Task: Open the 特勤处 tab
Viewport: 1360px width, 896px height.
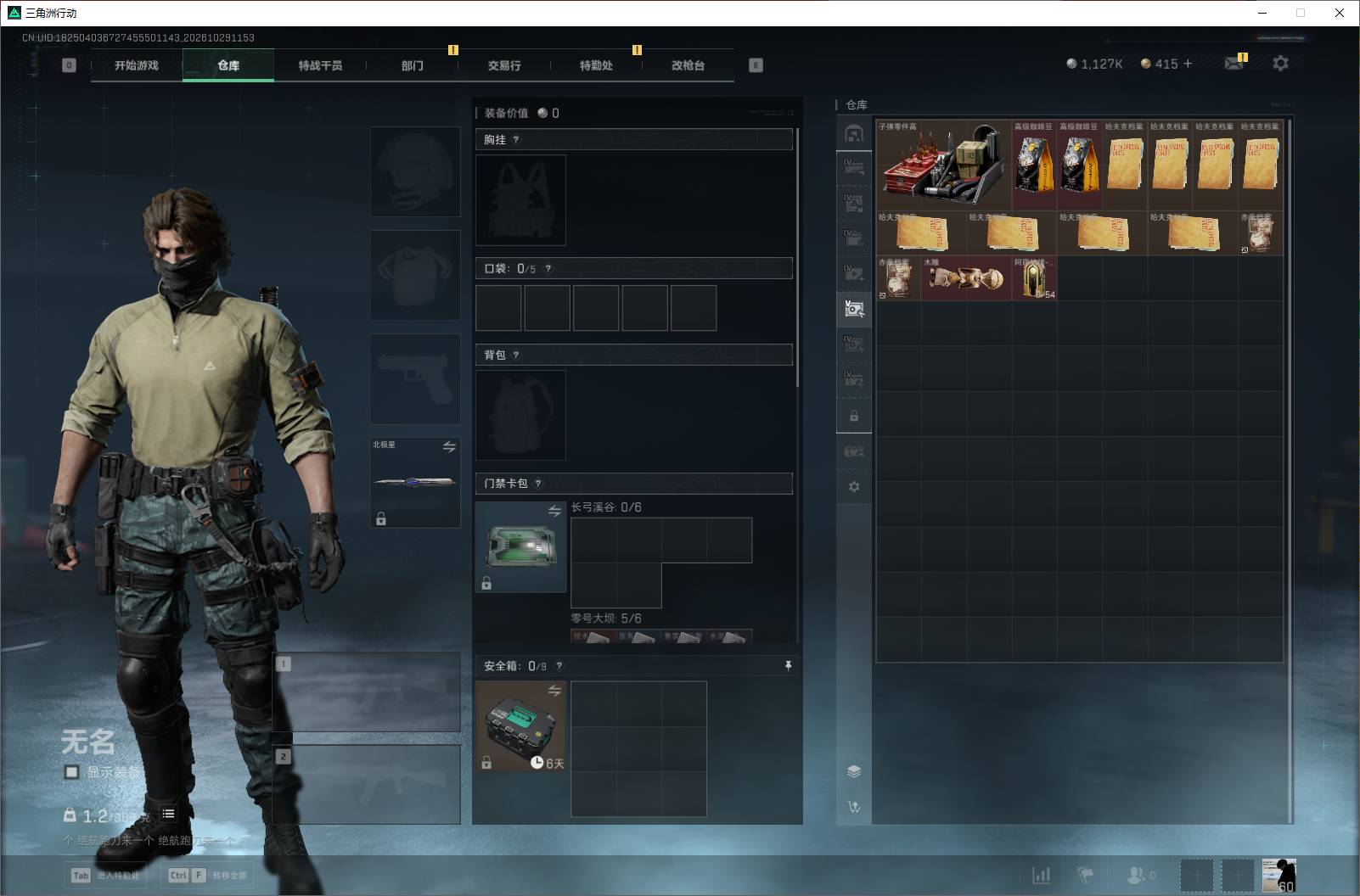Action: click(x=596, y=65)
